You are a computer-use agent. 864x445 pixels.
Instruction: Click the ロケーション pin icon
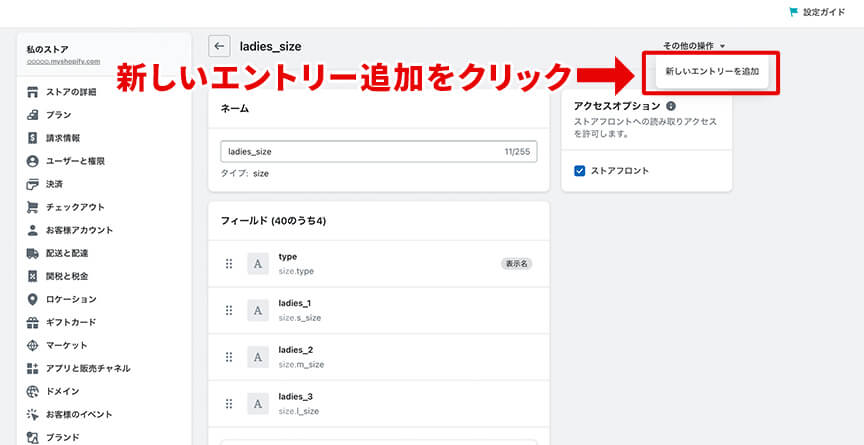click(33, 300)
